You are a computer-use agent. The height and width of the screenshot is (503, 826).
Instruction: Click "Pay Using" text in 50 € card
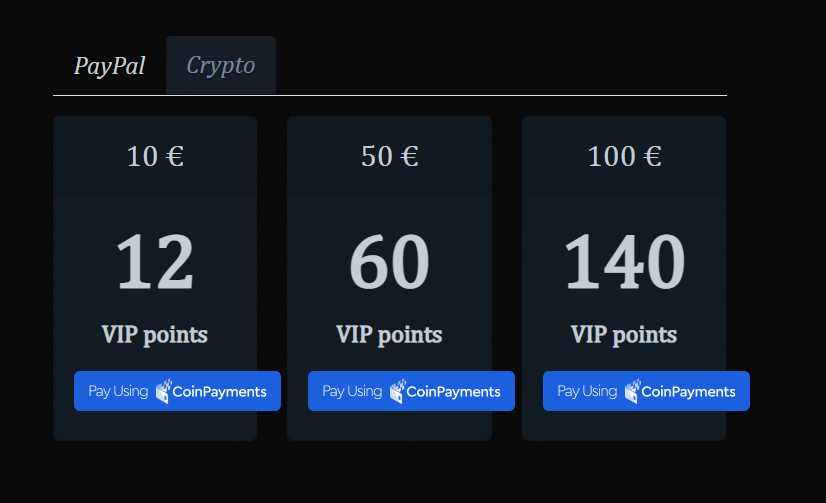click(352, 391)
